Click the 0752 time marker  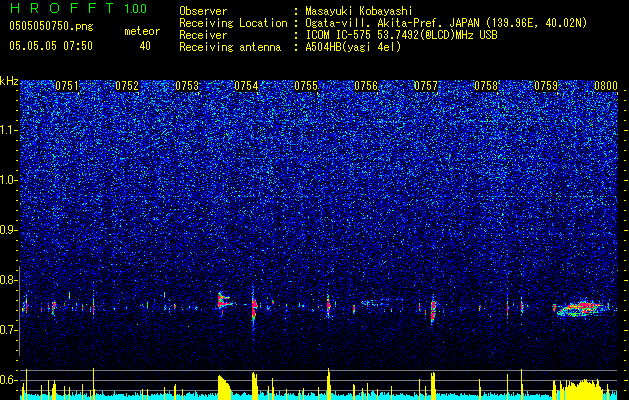click(127, 86)
